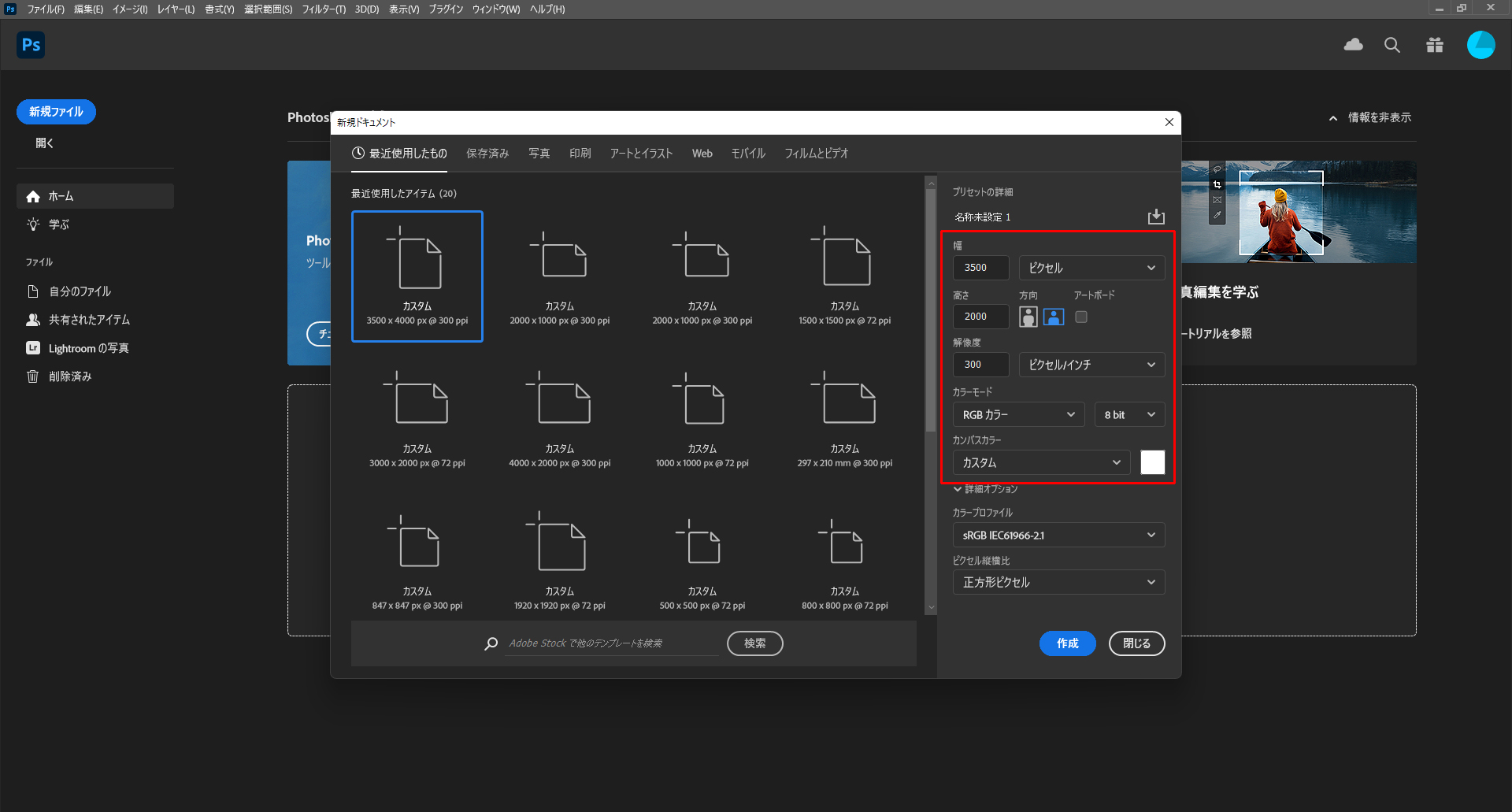Open the user profile avatar
This screenshot has width=1512, height=812.
coord(1480,45)
